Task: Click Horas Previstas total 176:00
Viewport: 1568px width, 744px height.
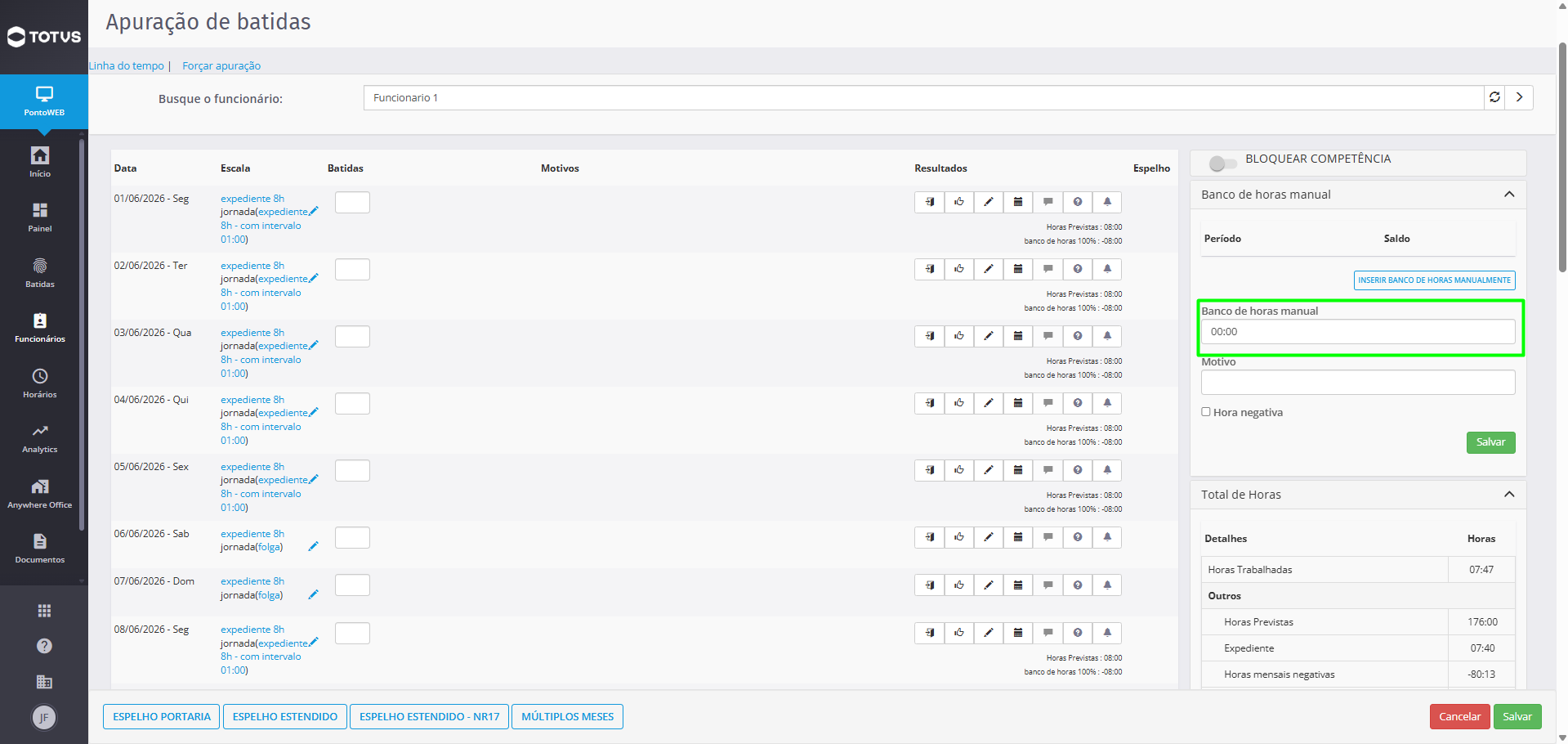Action: 1482,622
